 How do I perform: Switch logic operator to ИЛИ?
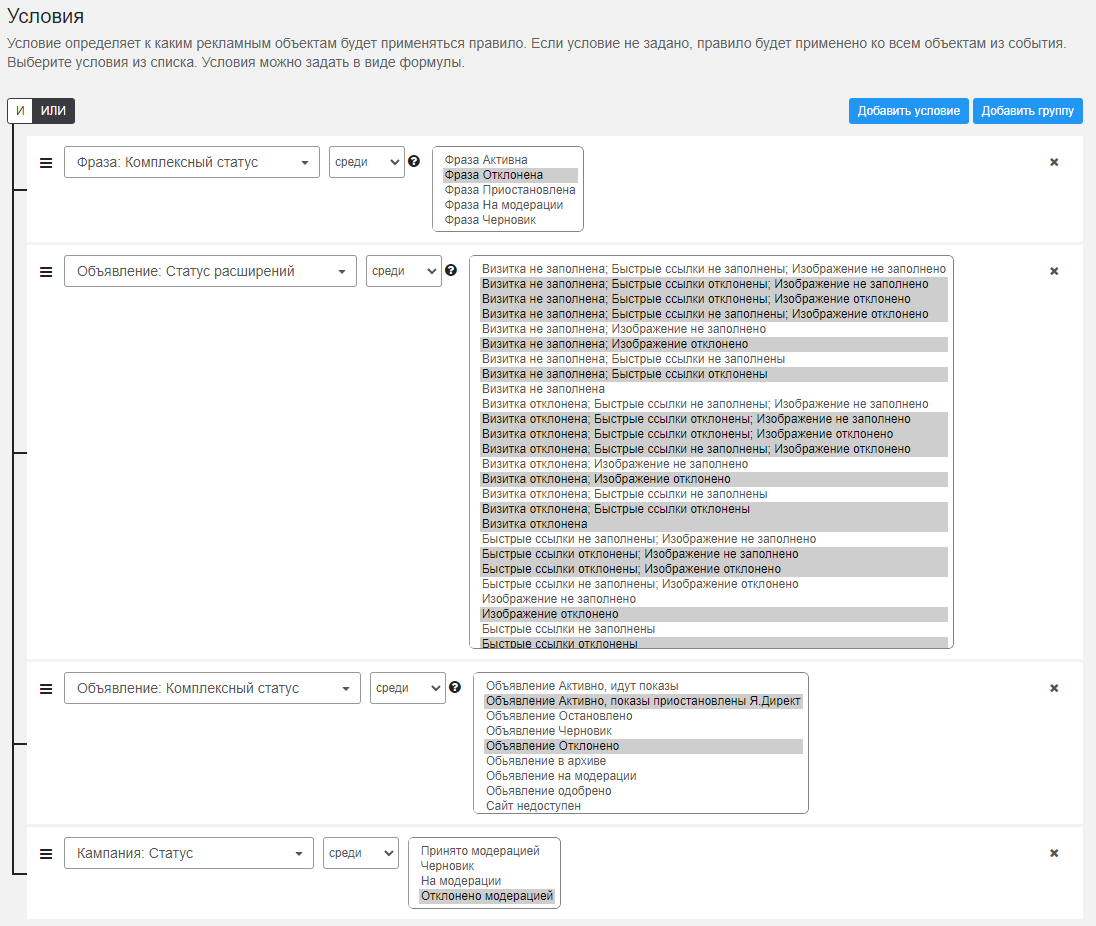tap(54, 111)
